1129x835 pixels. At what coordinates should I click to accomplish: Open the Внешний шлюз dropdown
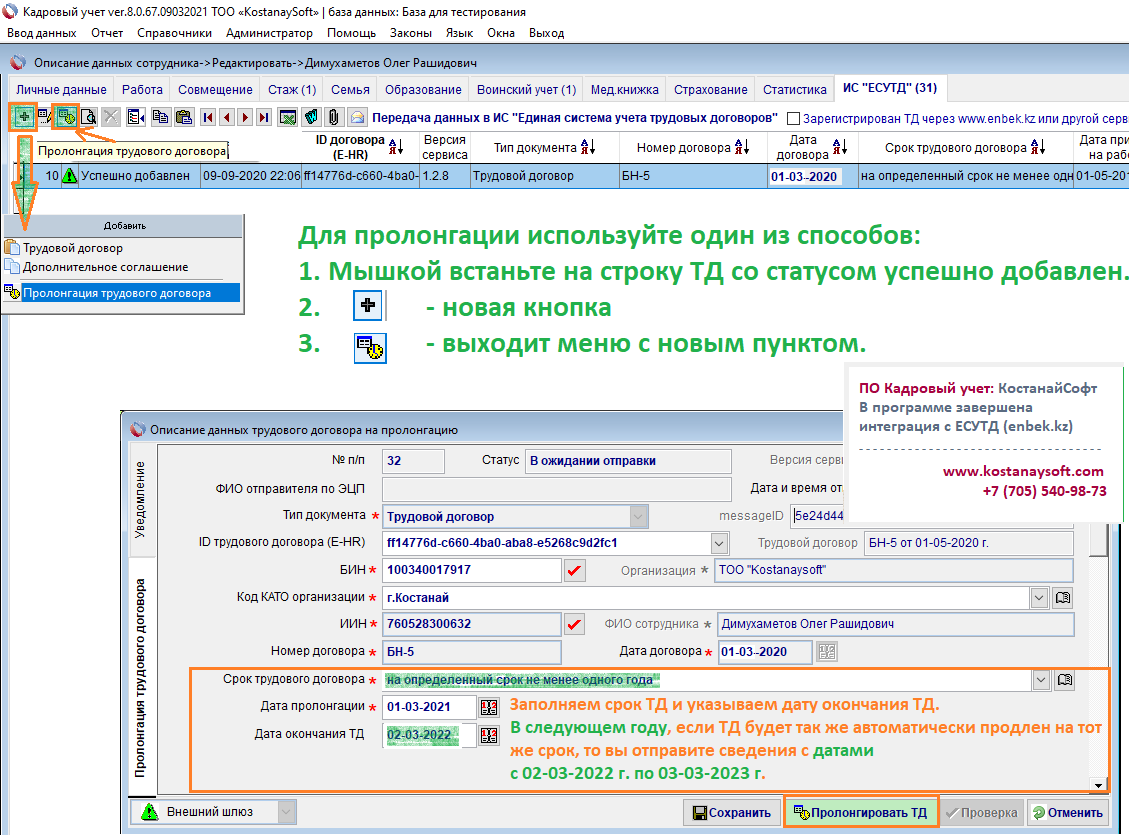286,813
